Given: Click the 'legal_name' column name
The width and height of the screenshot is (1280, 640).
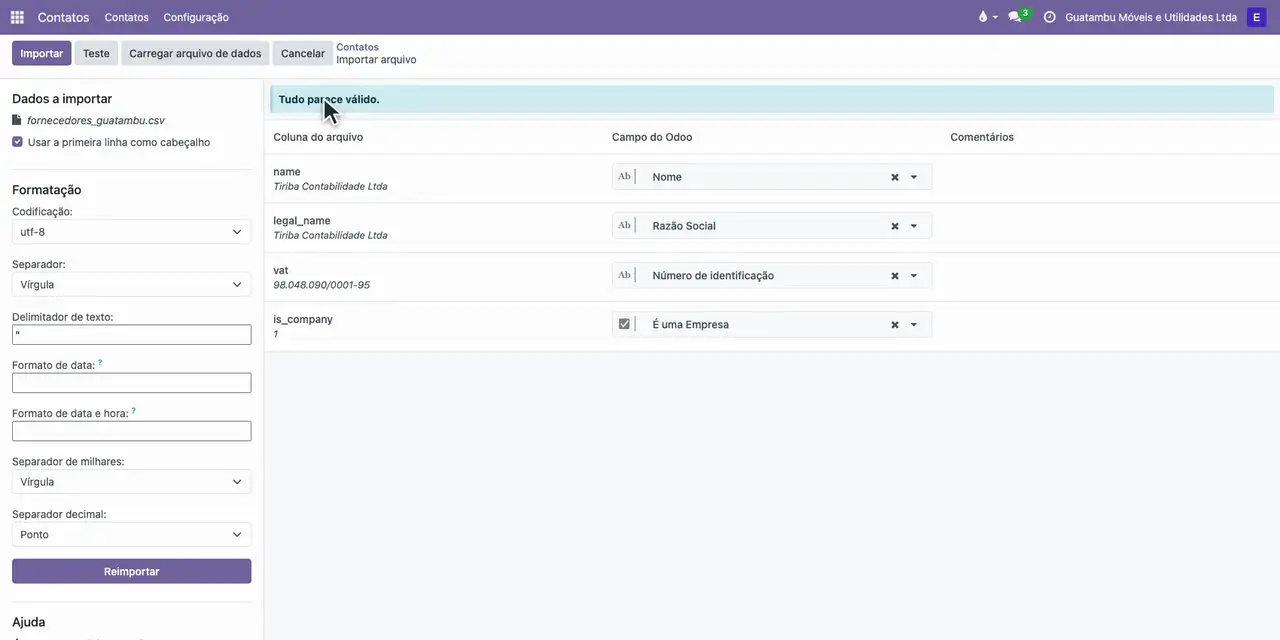Looking at the screenshot, I should point(302,221).
